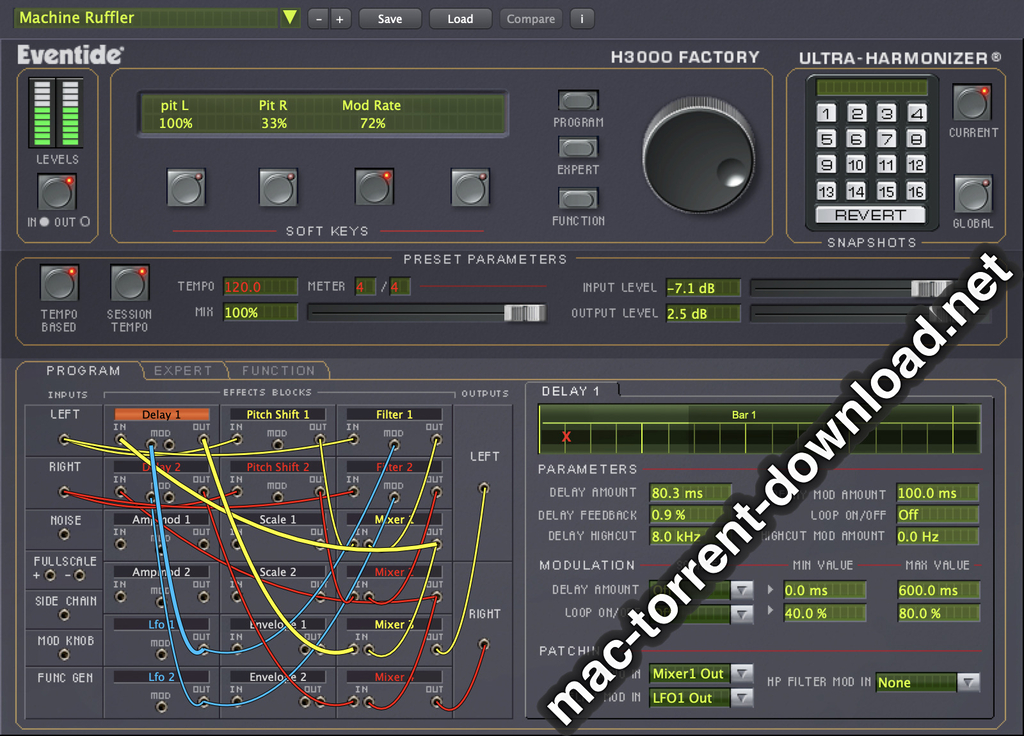The width and height of the screenshot is (1024, 736).
Task: Toggle the IN/OUT bypass button
Action: [57, 191]
